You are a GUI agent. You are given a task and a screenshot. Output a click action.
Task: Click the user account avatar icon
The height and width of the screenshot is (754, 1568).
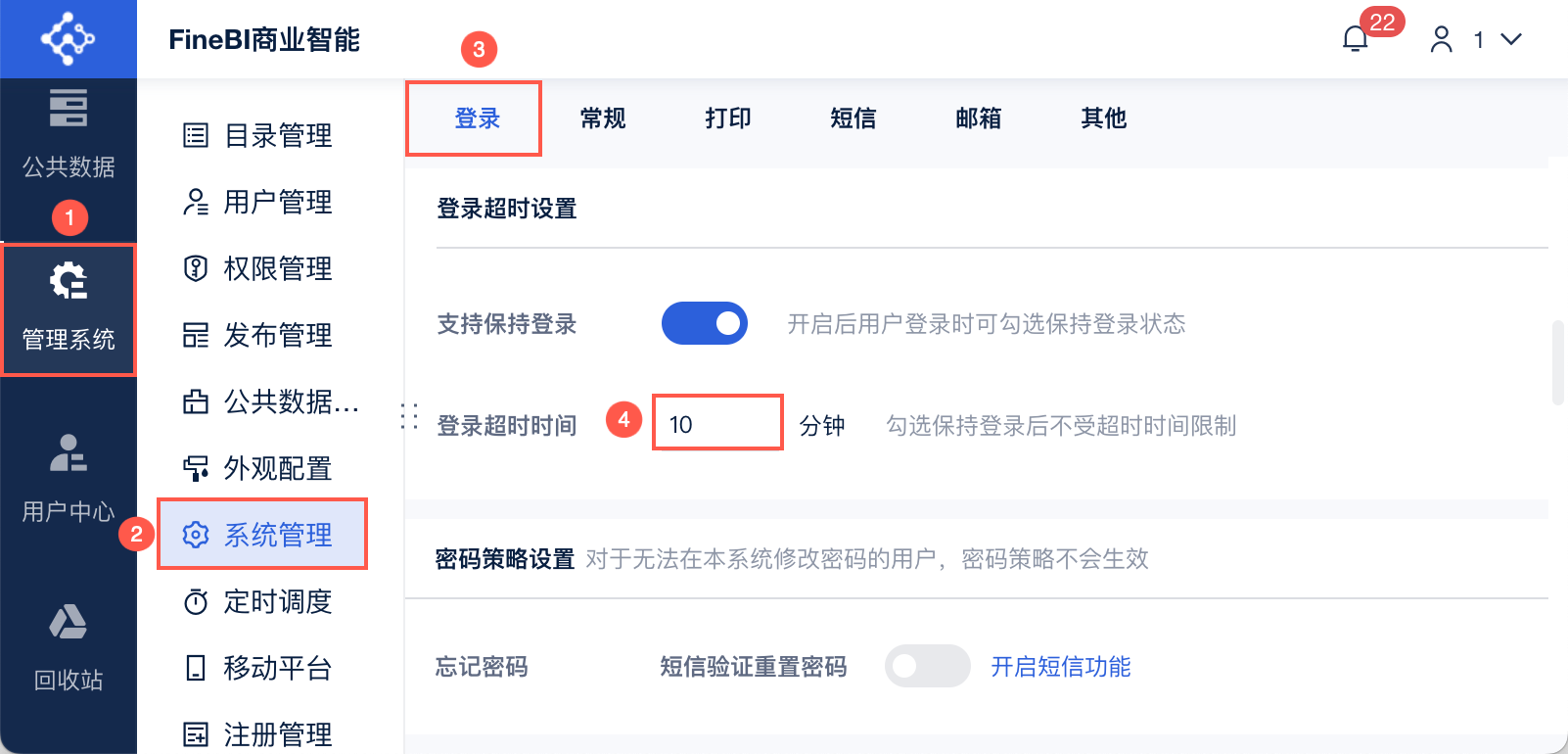tap(1441, 39)
